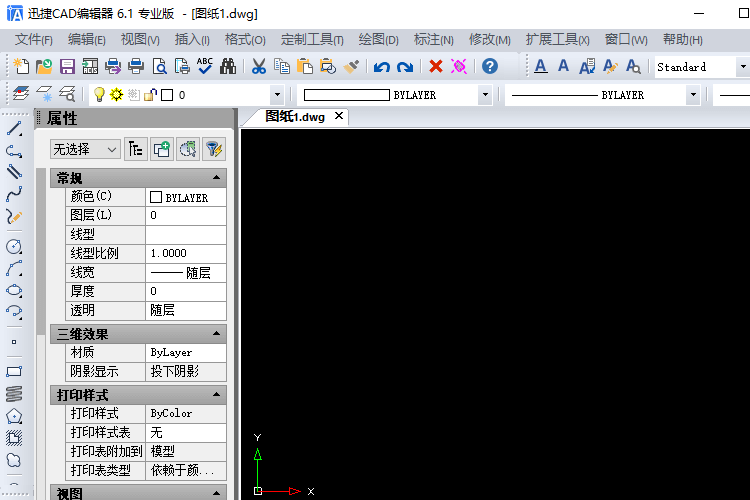Click the properties panel scrollbar

tap(41, 254)
